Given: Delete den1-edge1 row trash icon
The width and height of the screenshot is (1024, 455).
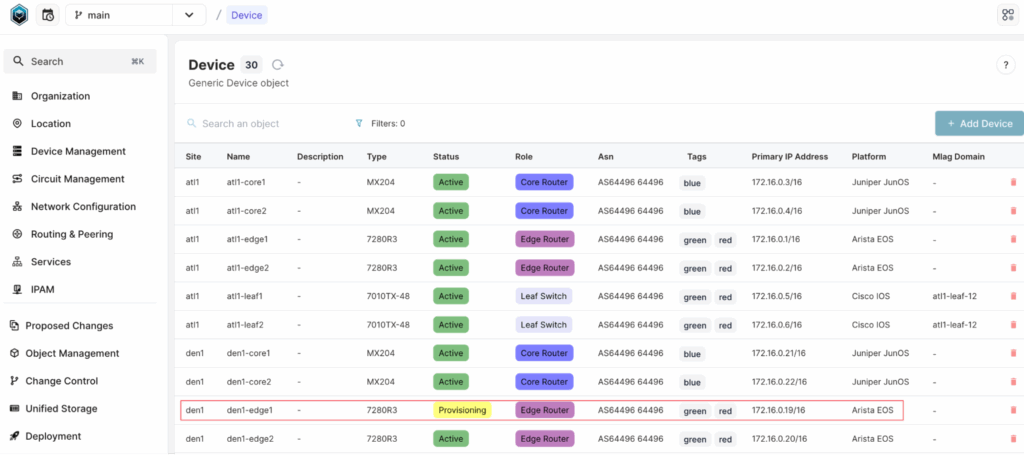Looking at the screenshot, I should pyautogui.click(x=1014, y=410).
